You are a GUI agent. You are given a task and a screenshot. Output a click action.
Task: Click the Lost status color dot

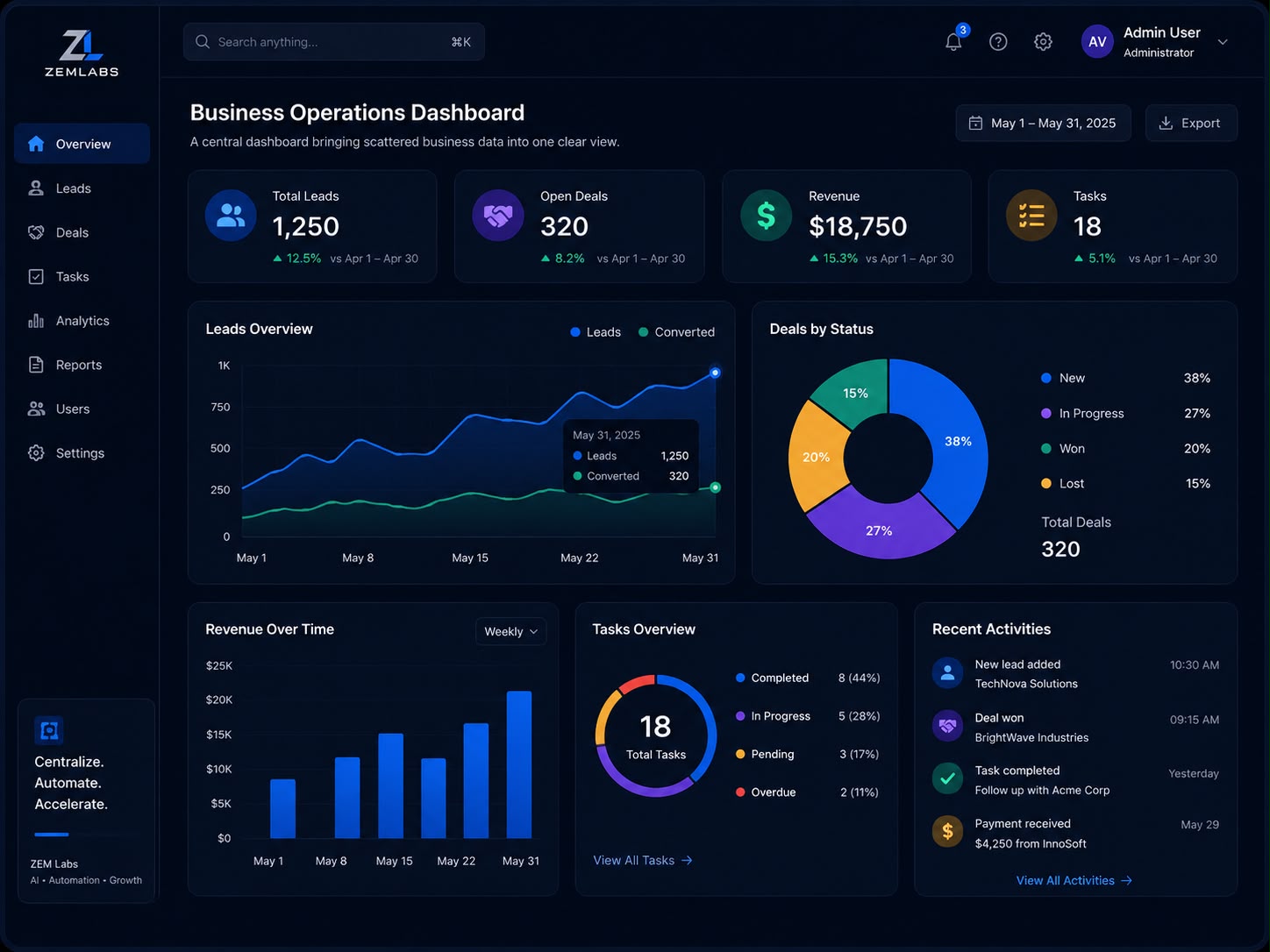click(1046, 483)
